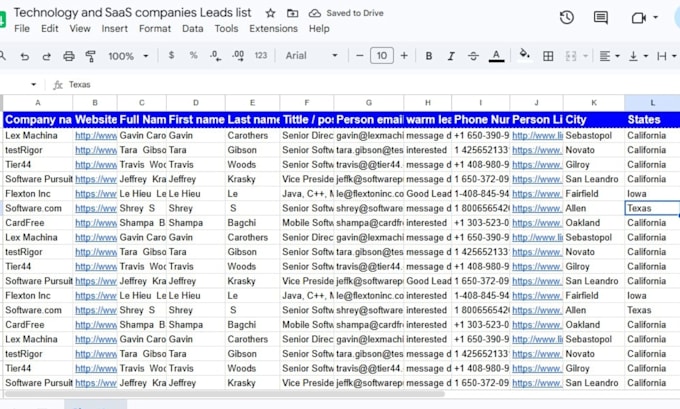Image resolution: width=680 pixels, height=409 pixels.
Task: Open the borders tool
Action: tap(548, 56)
